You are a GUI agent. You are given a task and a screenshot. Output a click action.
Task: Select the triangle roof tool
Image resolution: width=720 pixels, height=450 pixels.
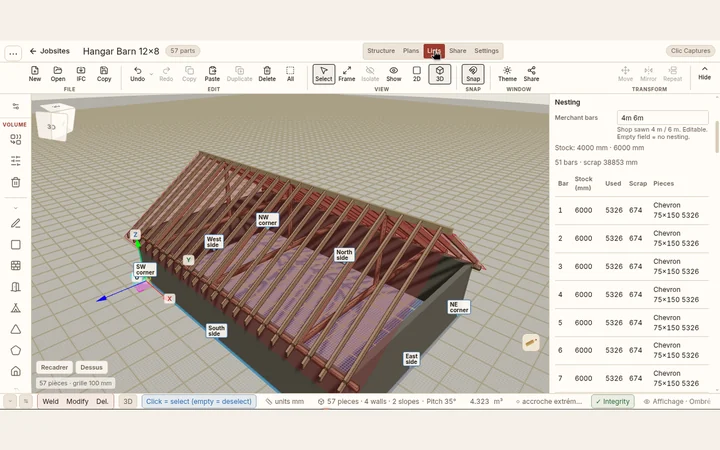tap(16, 329)
